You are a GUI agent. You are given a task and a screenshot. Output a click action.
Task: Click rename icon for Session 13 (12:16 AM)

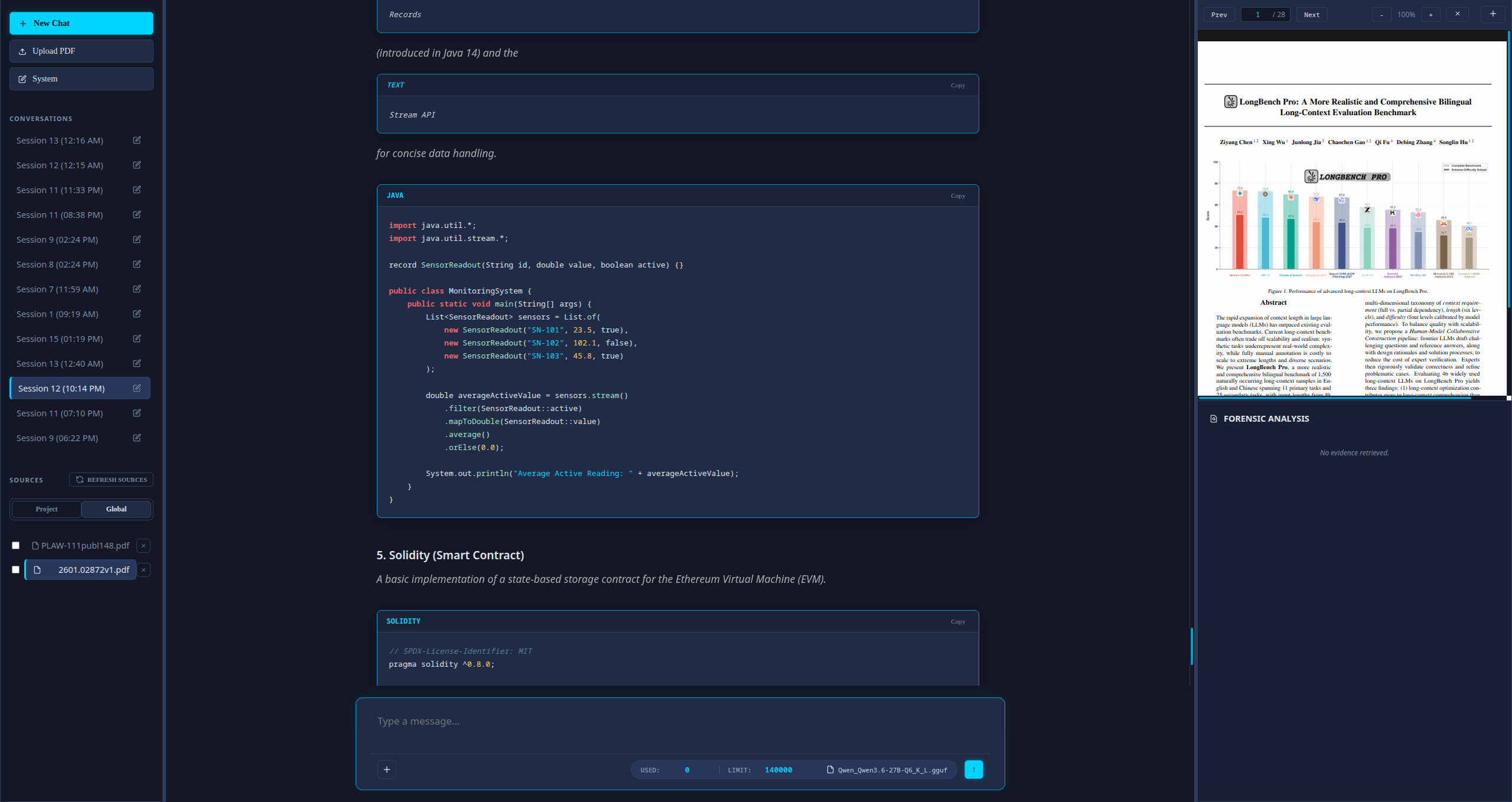pos(137,141)
